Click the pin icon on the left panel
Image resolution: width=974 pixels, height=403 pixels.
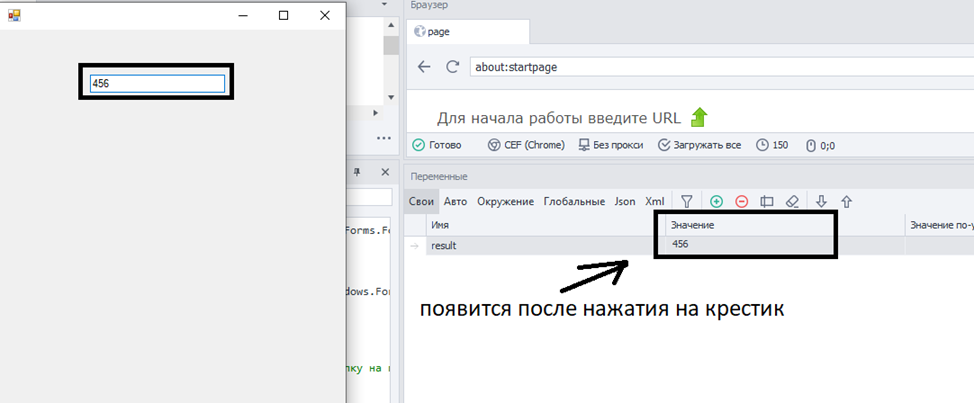(358, 172)
